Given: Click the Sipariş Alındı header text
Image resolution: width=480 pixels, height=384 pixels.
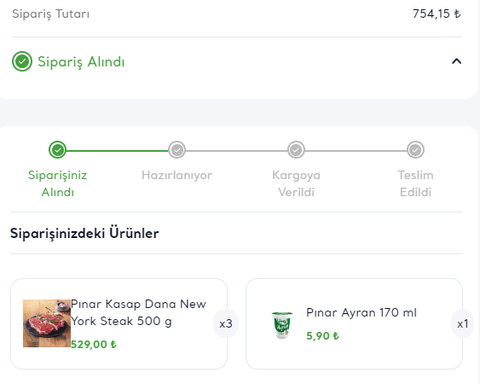Looking at the screenshot, I should [x=81, y=62].
